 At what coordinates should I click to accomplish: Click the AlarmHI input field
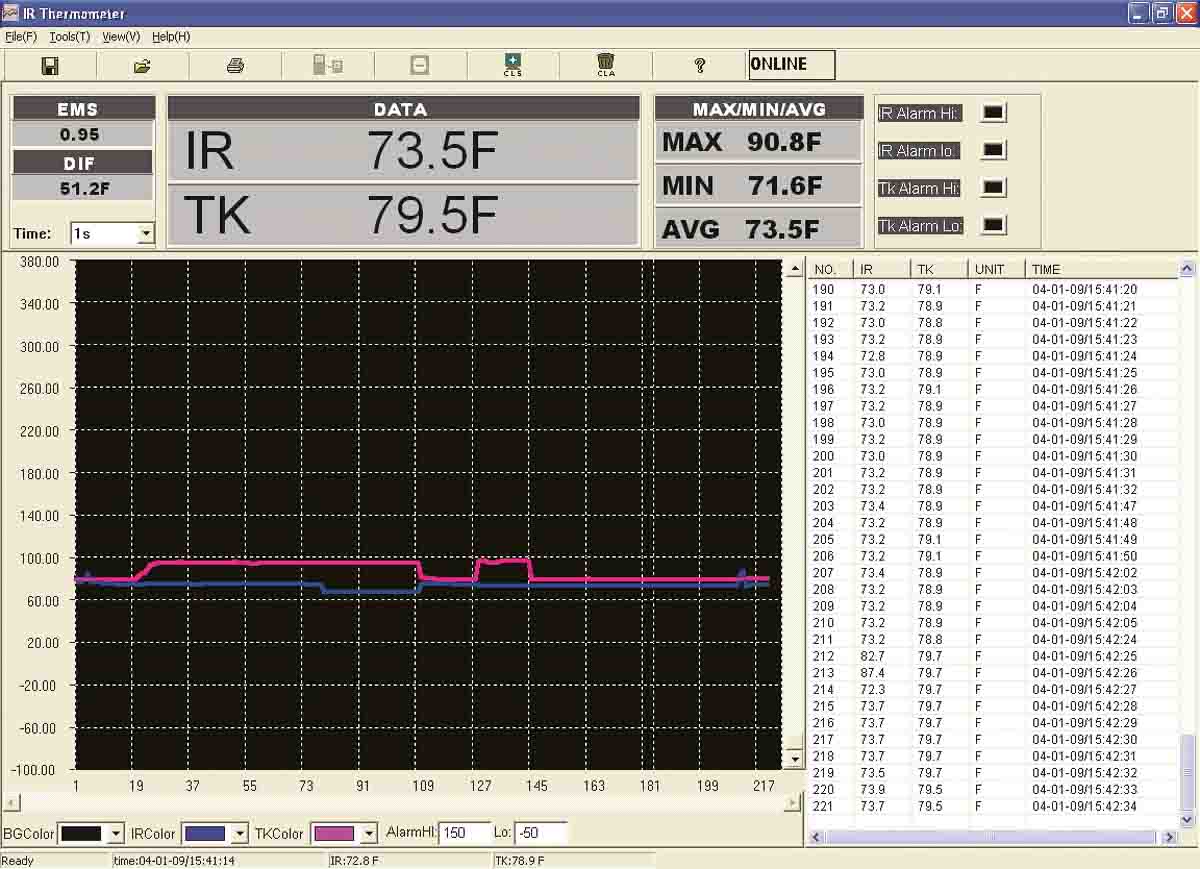[x=463, y=833]
